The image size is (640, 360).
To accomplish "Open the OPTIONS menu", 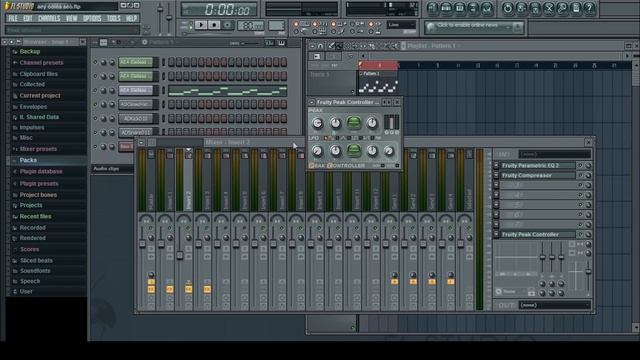I will click(x=92, y=19).
